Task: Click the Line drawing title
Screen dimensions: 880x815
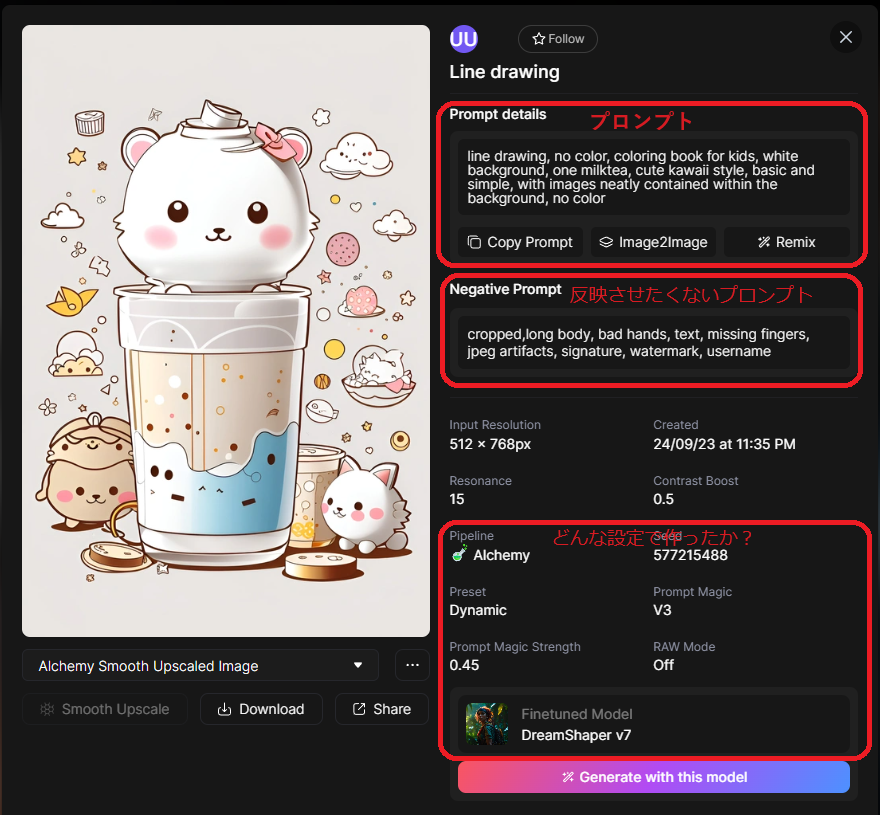Action: pyautogui.click(x=504, y=72)
